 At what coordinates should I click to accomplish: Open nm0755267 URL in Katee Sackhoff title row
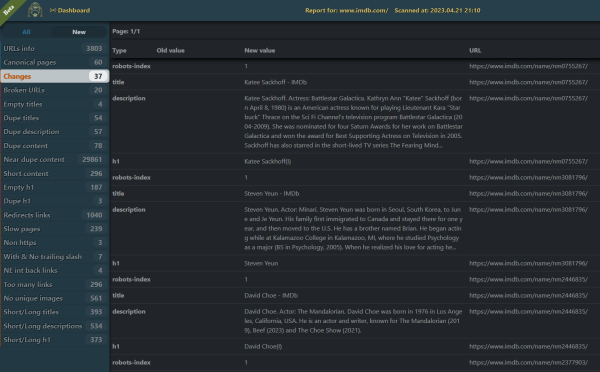(528, 82)
